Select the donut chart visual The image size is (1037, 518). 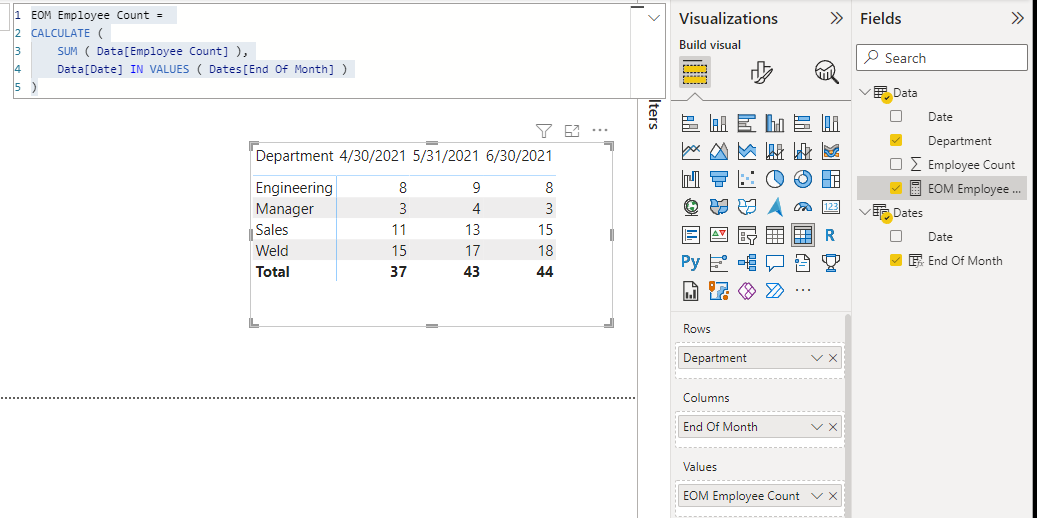tap(802, 179)
